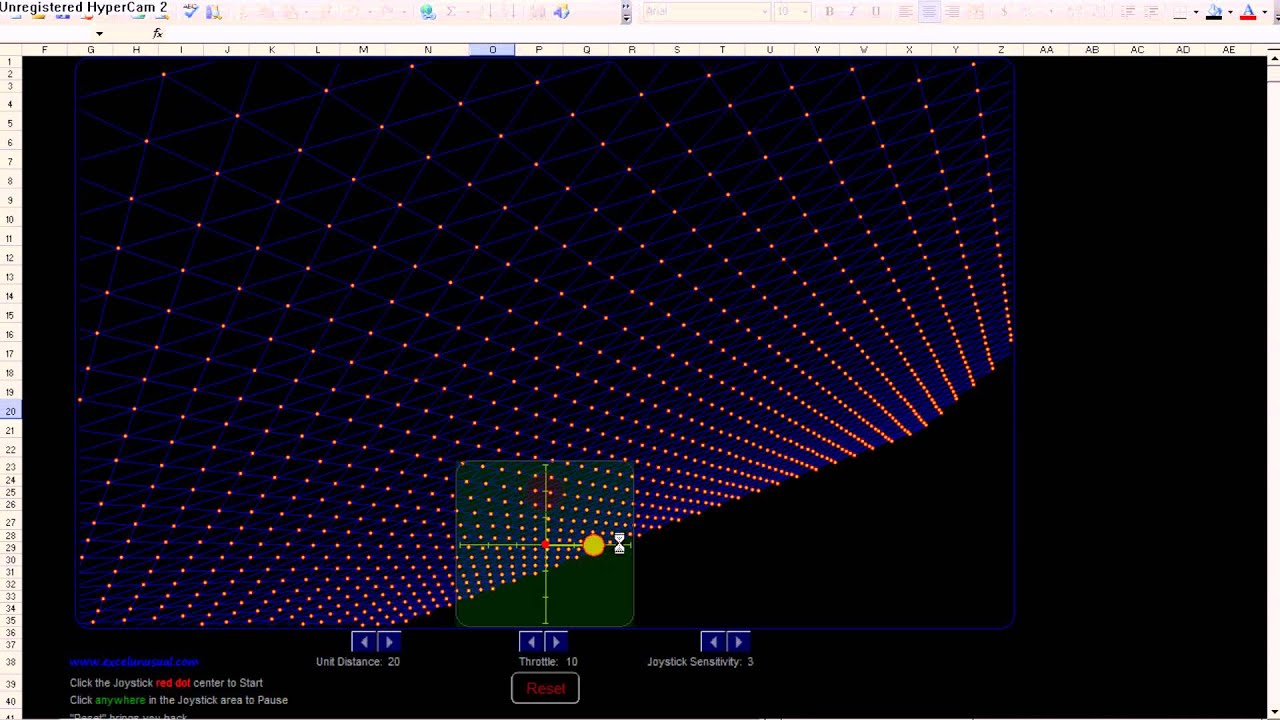Click the green 'anywhere' instruction text
Image resolution: width=1280 pixels, height=720 pixels.
tap(120, 701)
